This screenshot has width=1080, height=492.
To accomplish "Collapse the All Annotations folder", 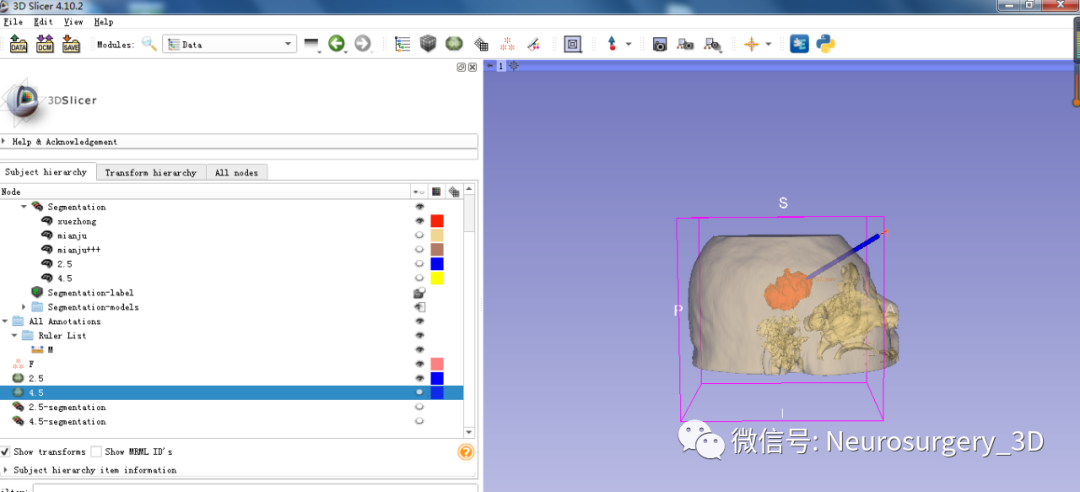I will pos(6,321).
